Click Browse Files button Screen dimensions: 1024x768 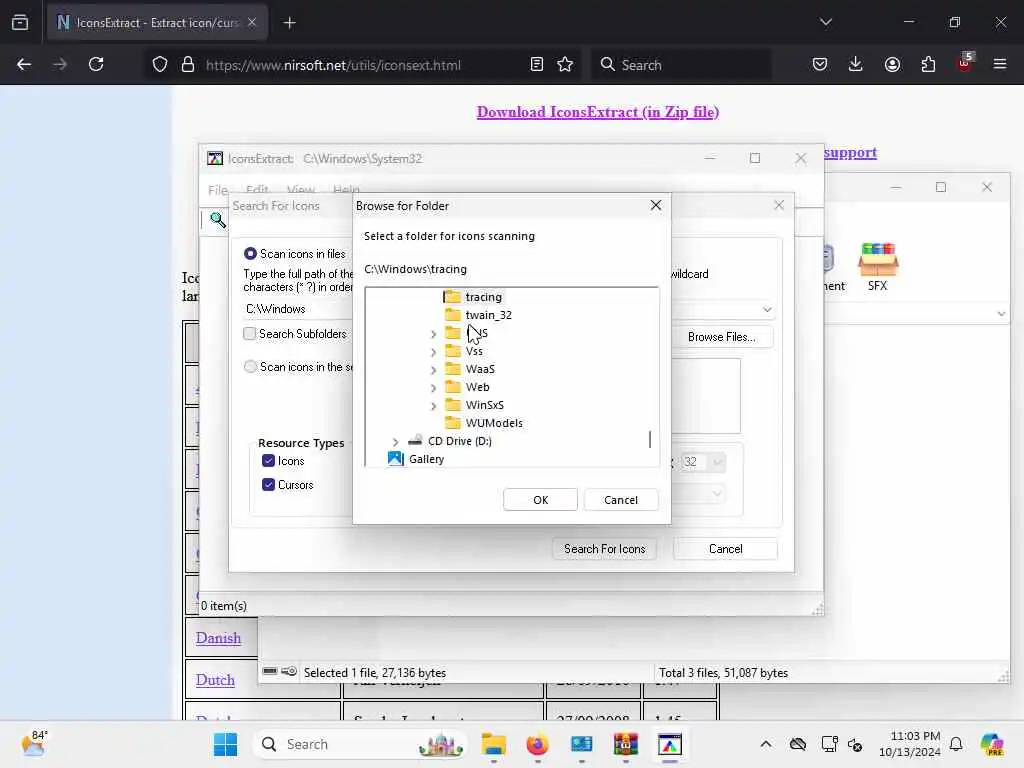click(x=721, y=337)
